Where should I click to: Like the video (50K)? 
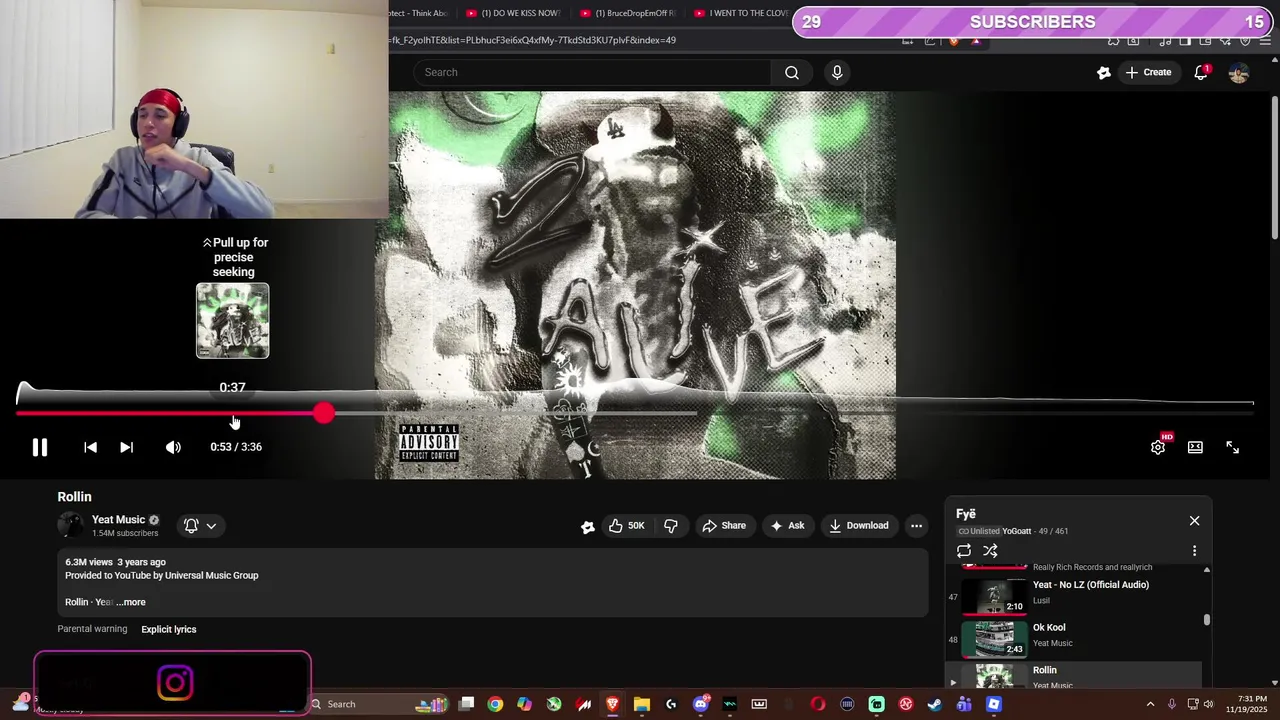pyautogui.click(x=626, y=525)
